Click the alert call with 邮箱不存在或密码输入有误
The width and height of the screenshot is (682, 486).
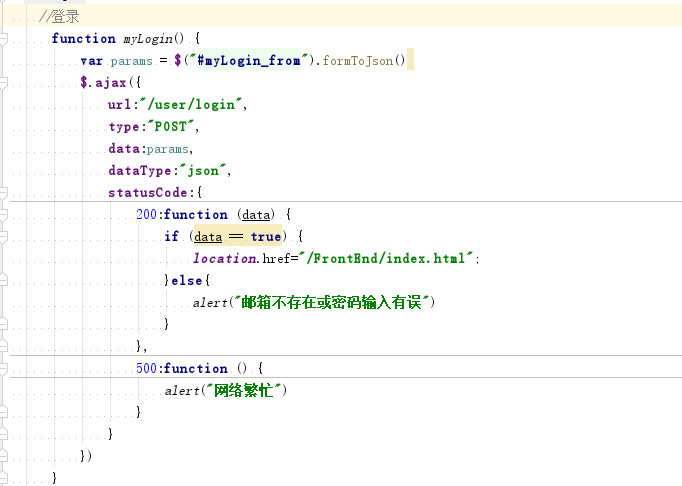[314, 302]
